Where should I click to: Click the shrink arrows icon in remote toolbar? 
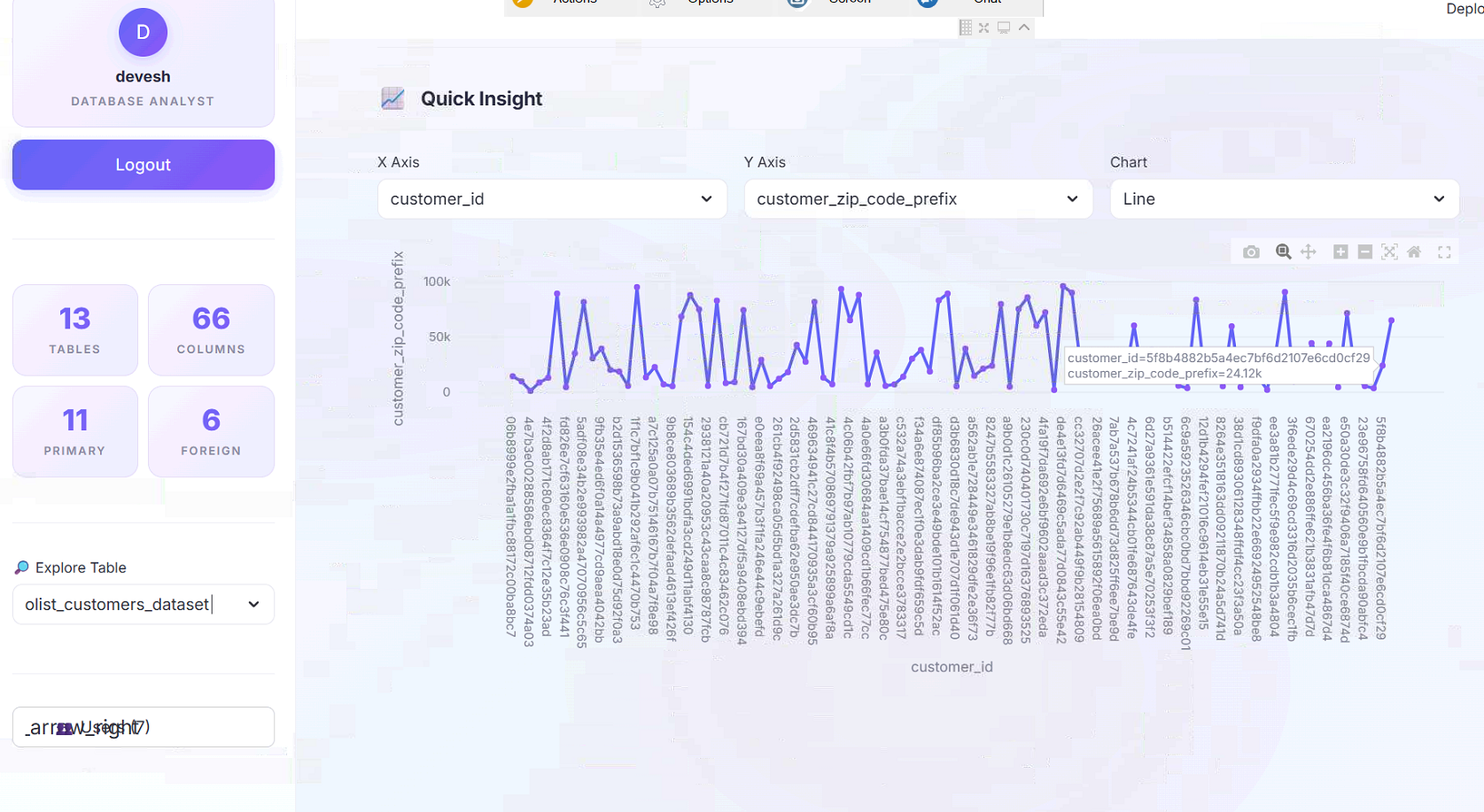pyautogui.click(x=984, y=27)
